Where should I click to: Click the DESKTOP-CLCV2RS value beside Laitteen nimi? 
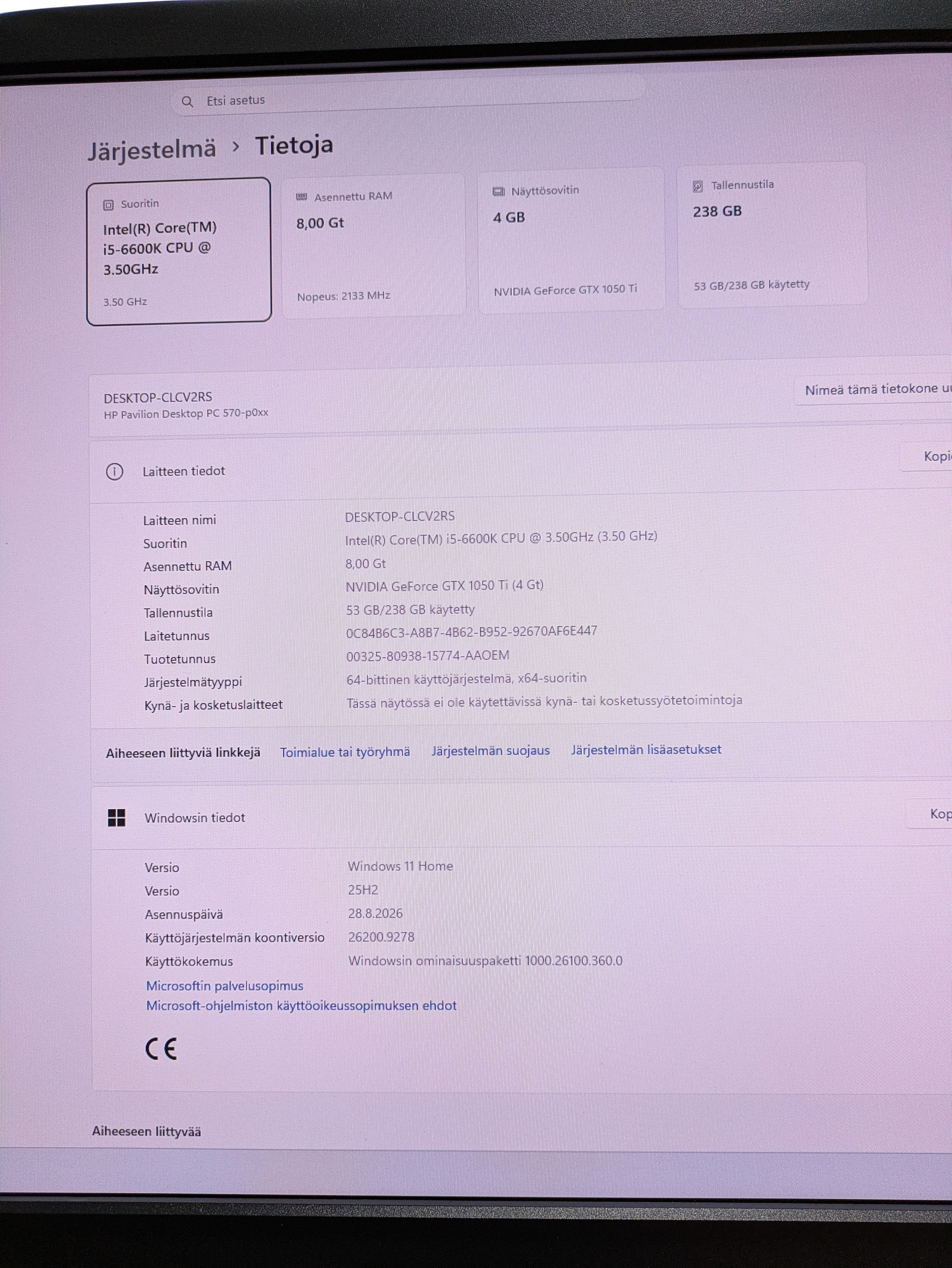click(400, 516)
